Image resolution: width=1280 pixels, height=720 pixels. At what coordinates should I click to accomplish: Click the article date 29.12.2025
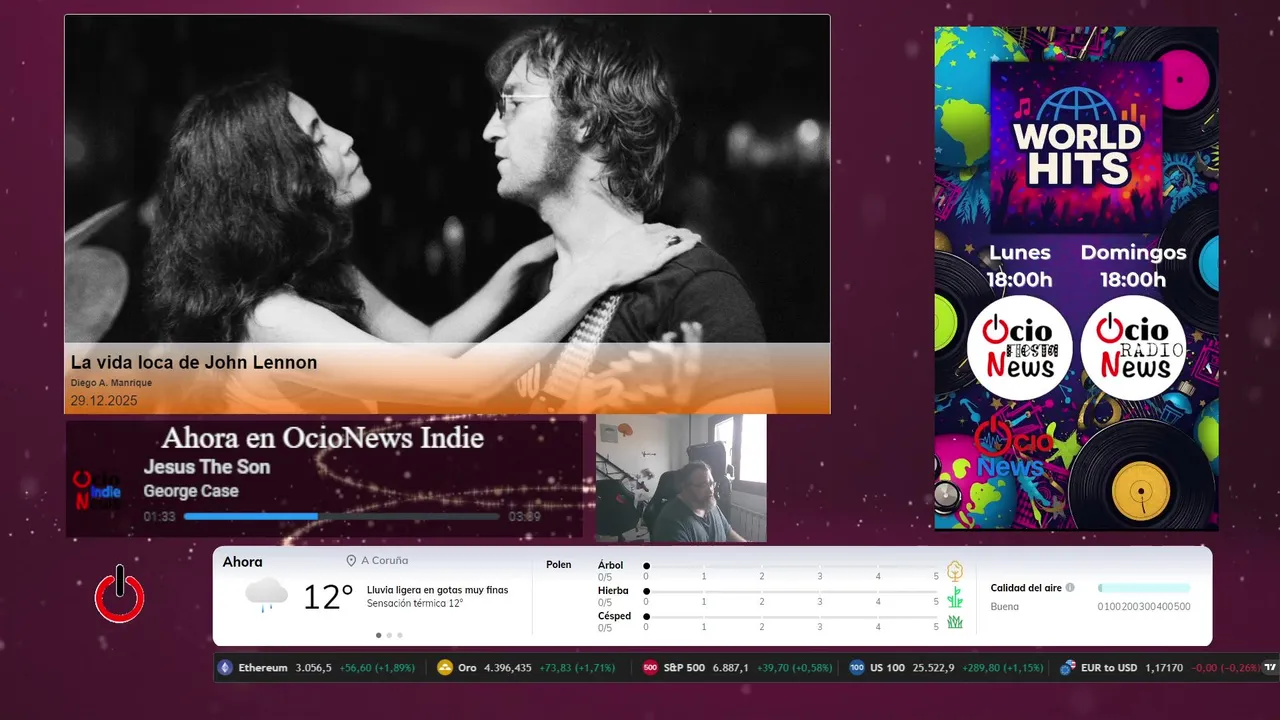tap(104, 401)
